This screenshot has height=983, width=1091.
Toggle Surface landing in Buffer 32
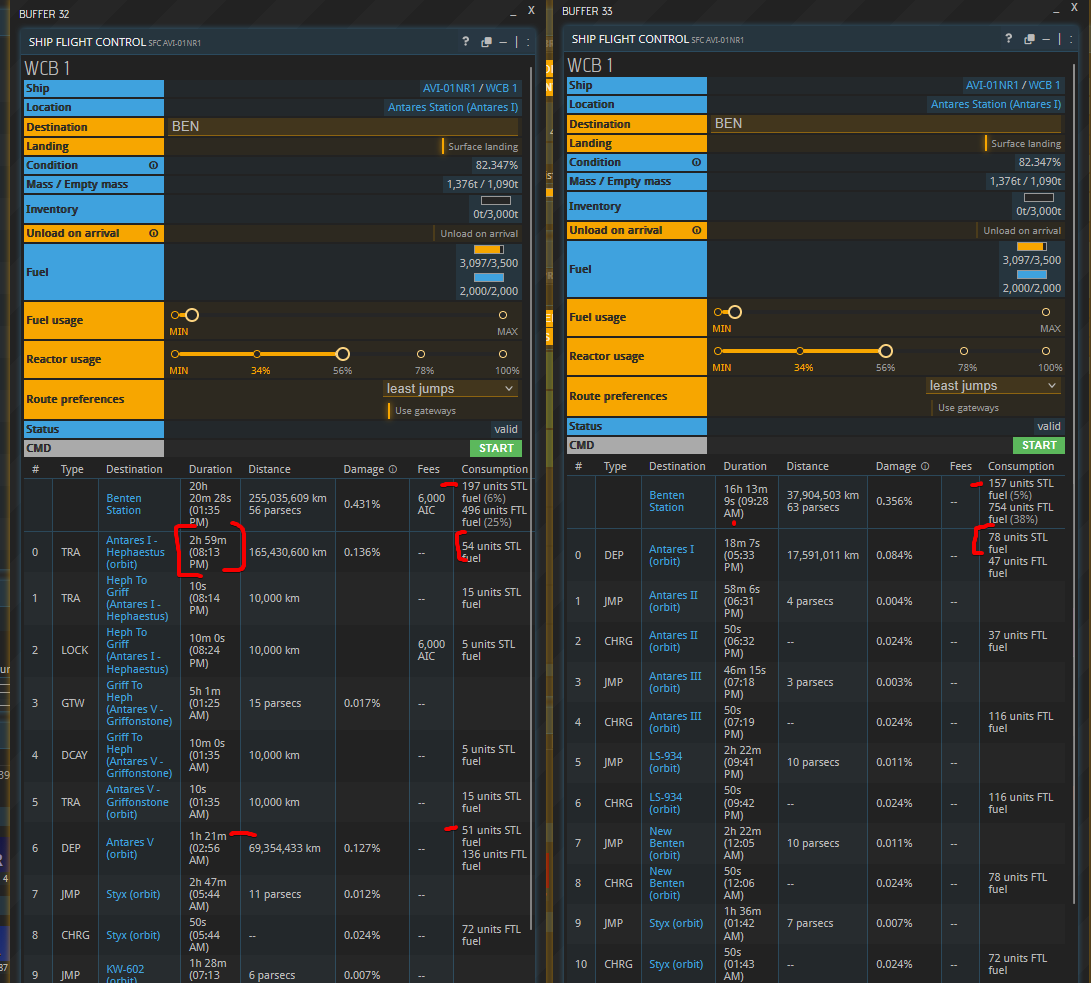443,146
